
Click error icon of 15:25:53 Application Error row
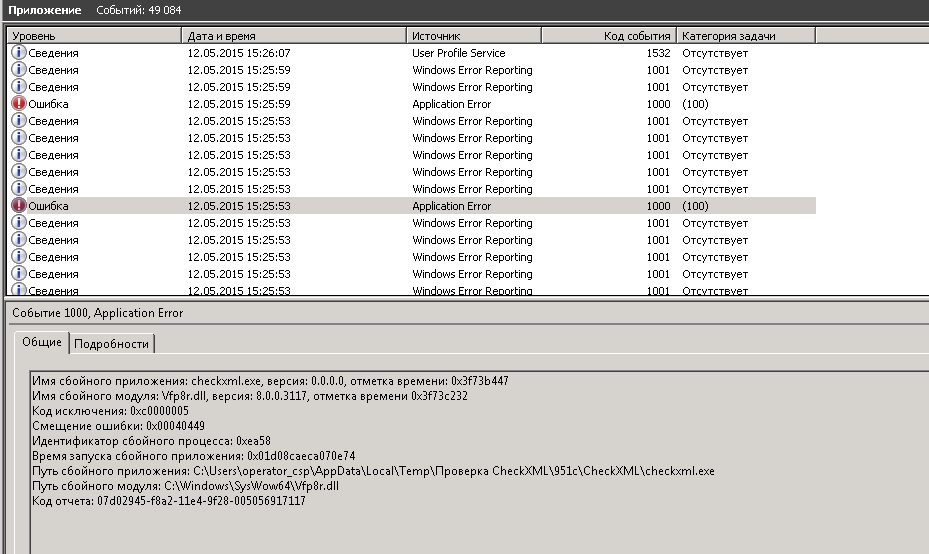click(x=18, y=206)
